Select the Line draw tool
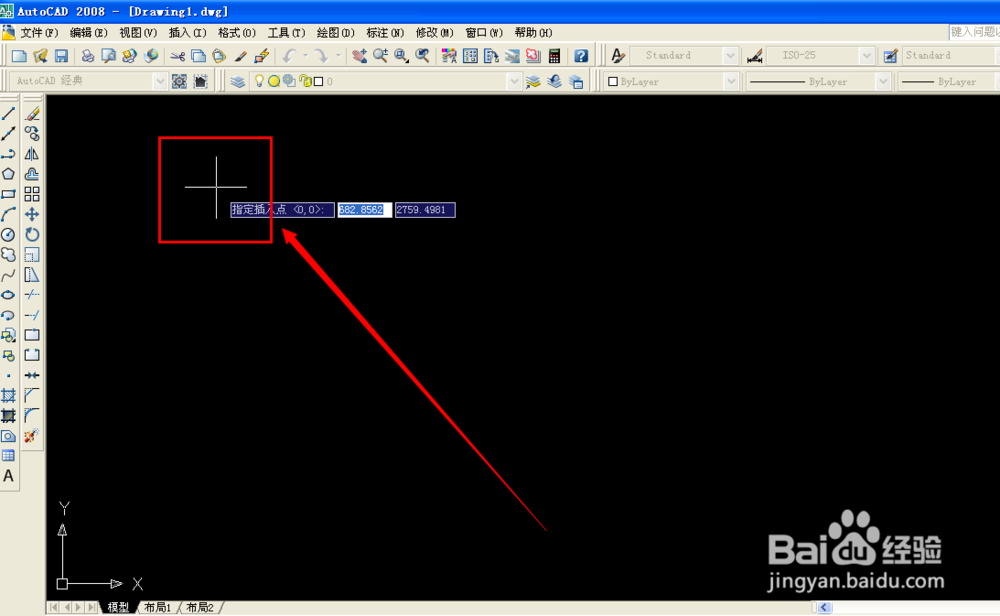Viewport: 1000px width, 616px height. [x=8, y=114]
